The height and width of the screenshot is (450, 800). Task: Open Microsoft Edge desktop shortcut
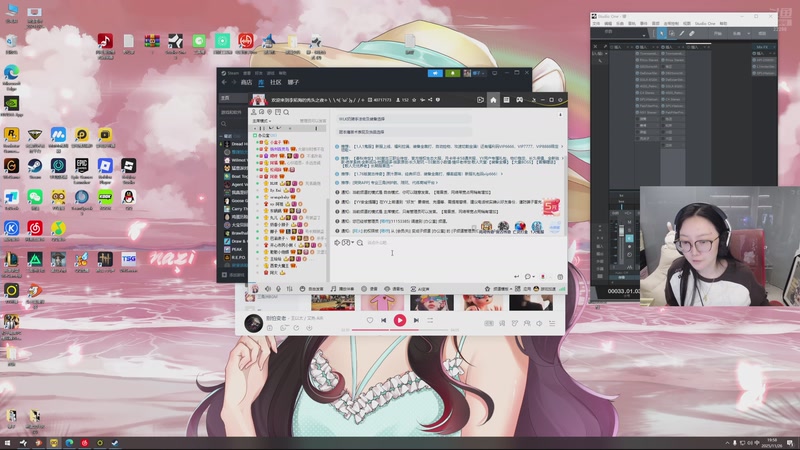[x=11, y=73]
